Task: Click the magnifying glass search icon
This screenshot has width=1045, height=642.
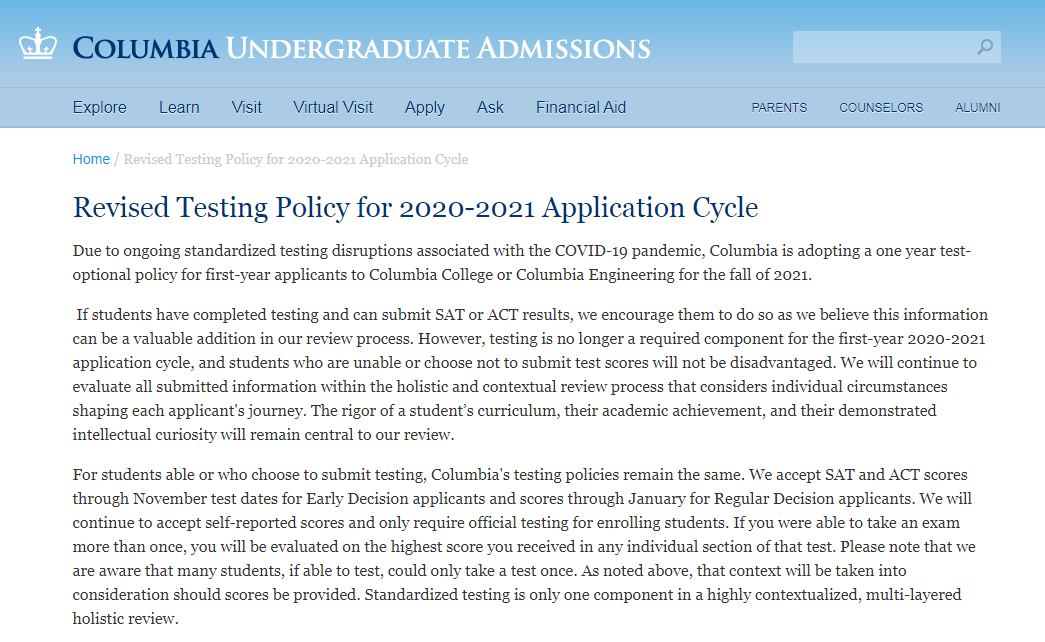Action: [x=985, y=47]
